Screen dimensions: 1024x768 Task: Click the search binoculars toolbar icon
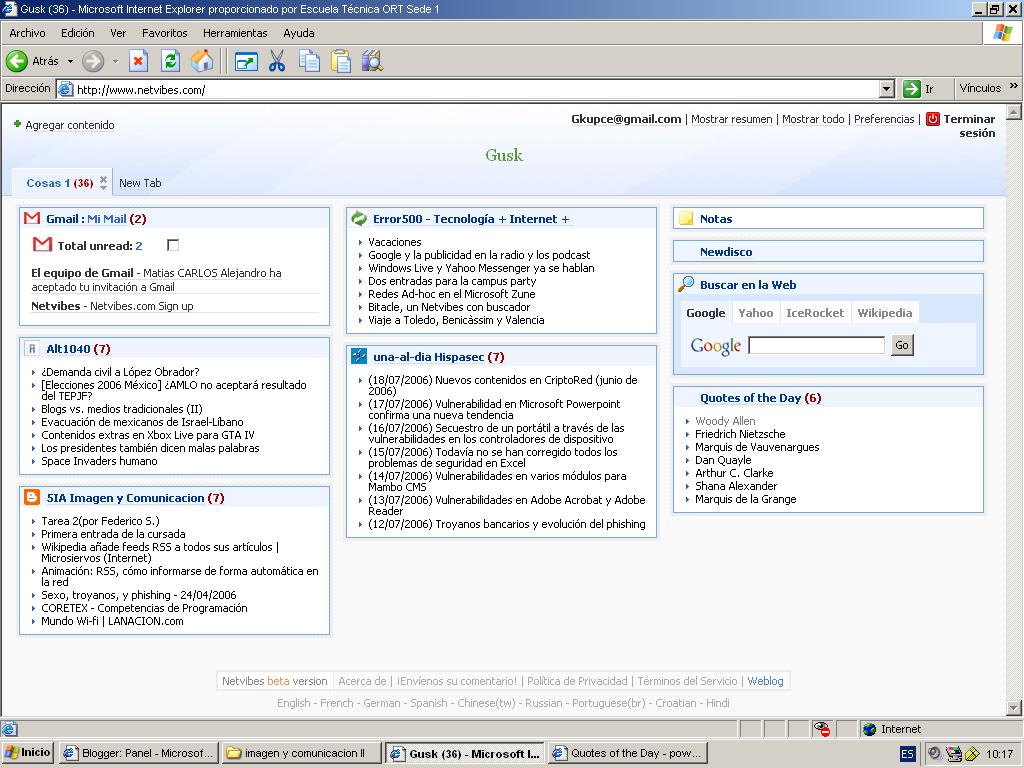[x=372, y=61]
